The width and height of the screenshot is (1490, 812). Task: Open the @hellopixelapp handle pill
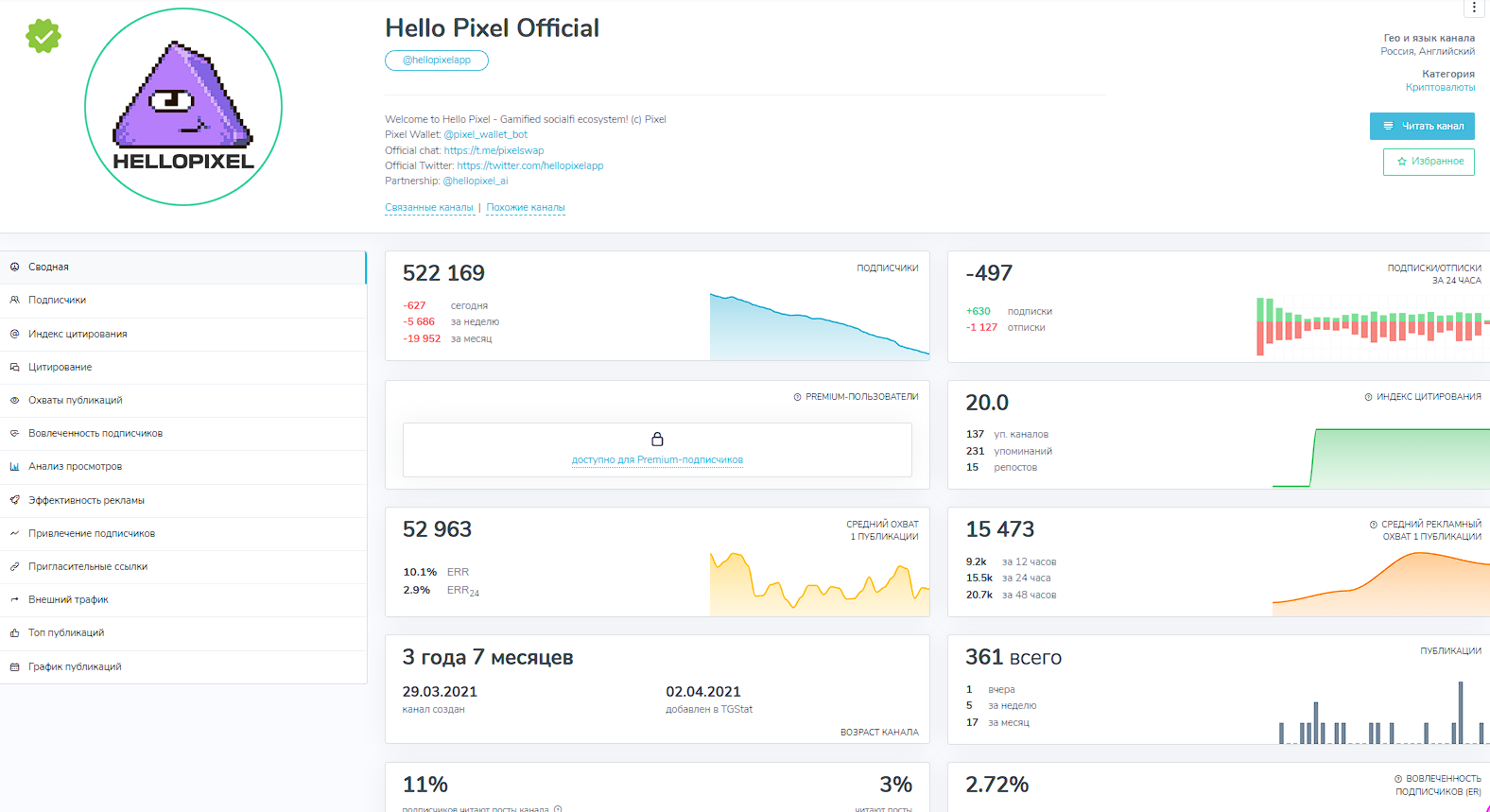(437, 60)
